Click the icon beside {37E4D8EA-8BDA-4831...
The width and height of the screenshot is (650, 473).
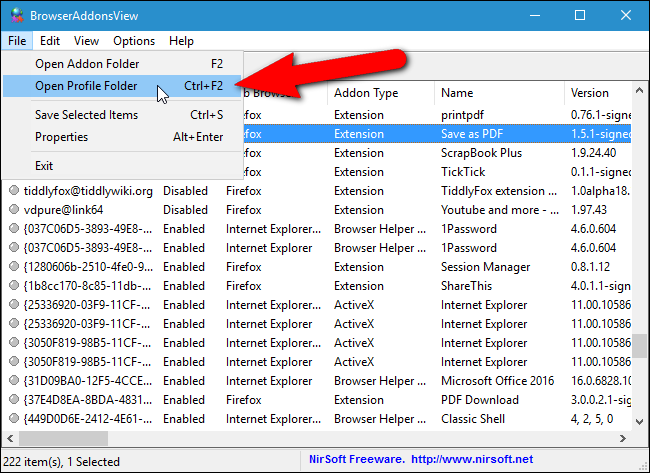click(x=14, y=399)
